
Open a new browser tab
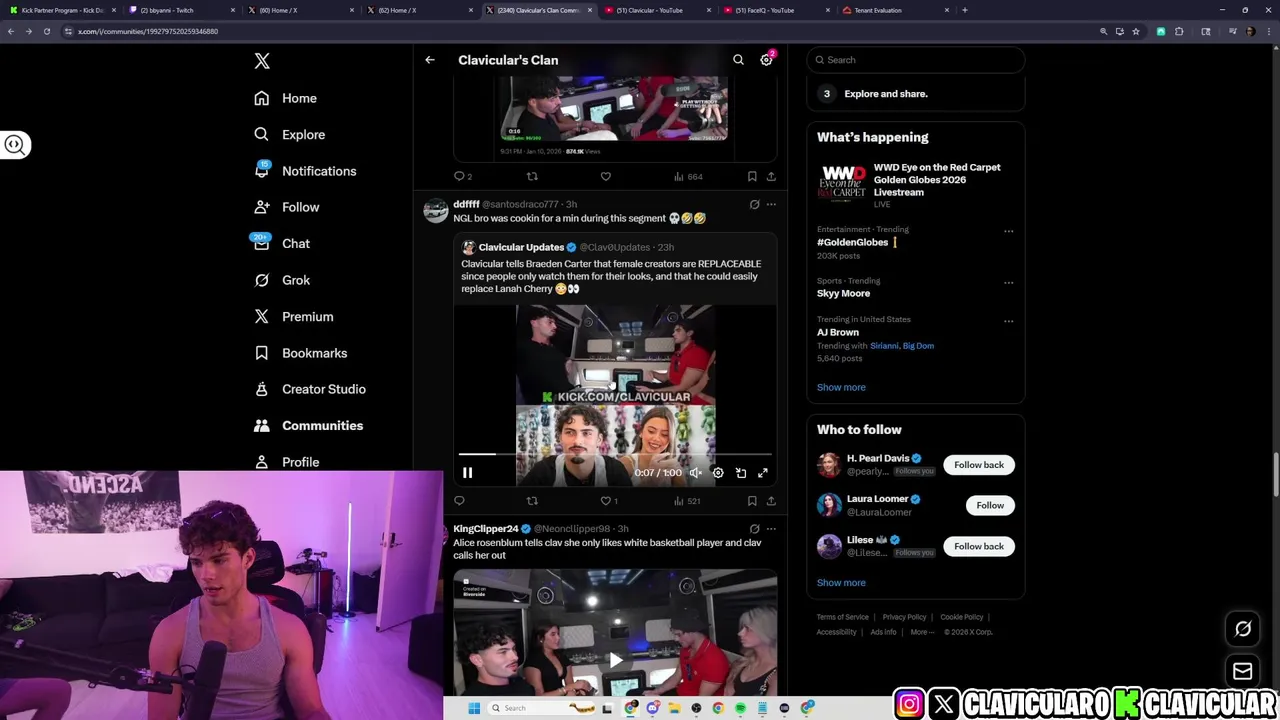coord(964,10)
